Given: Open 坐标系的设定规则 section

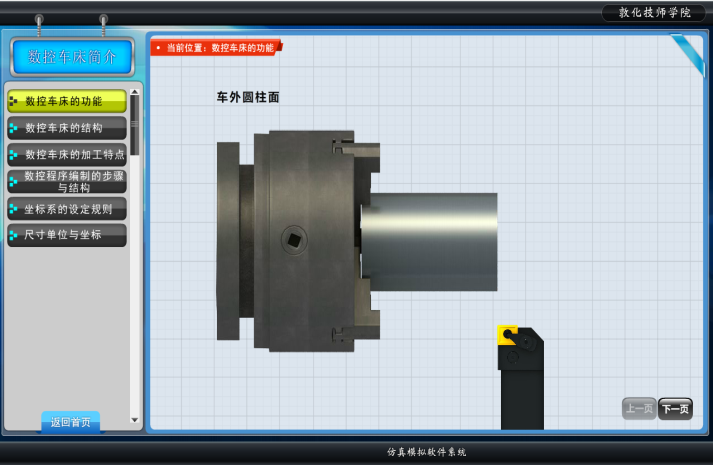Looking at the screenshot, I should [67, 209].
